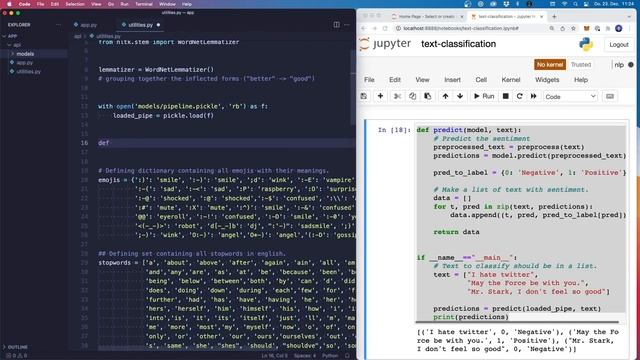640x360 pixels.
Task: Click the No kernel status badge
Action: click(x=550, y=64)
